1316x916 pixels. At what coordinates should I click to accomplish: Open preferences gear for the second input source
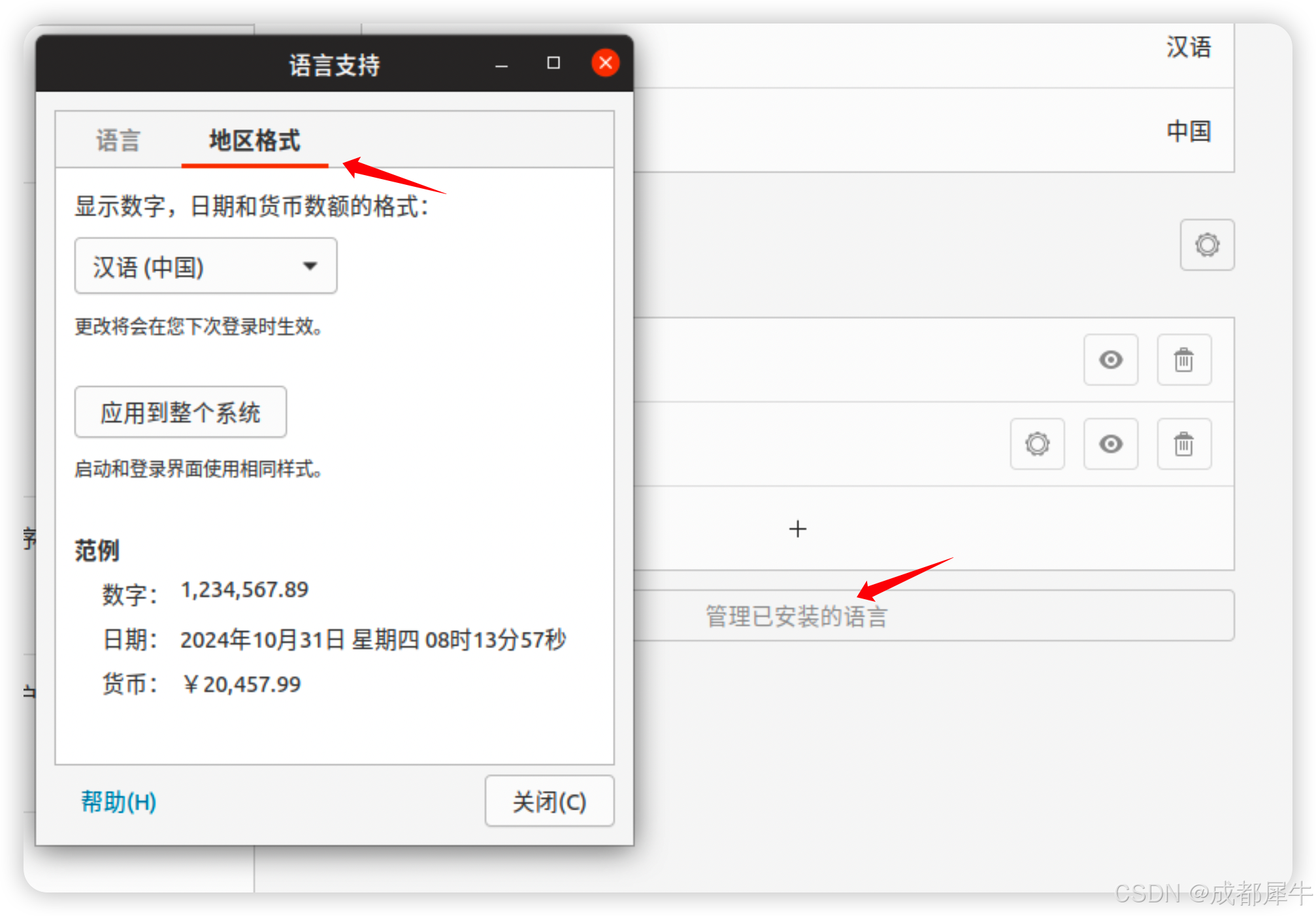(x=1037, y=444)
